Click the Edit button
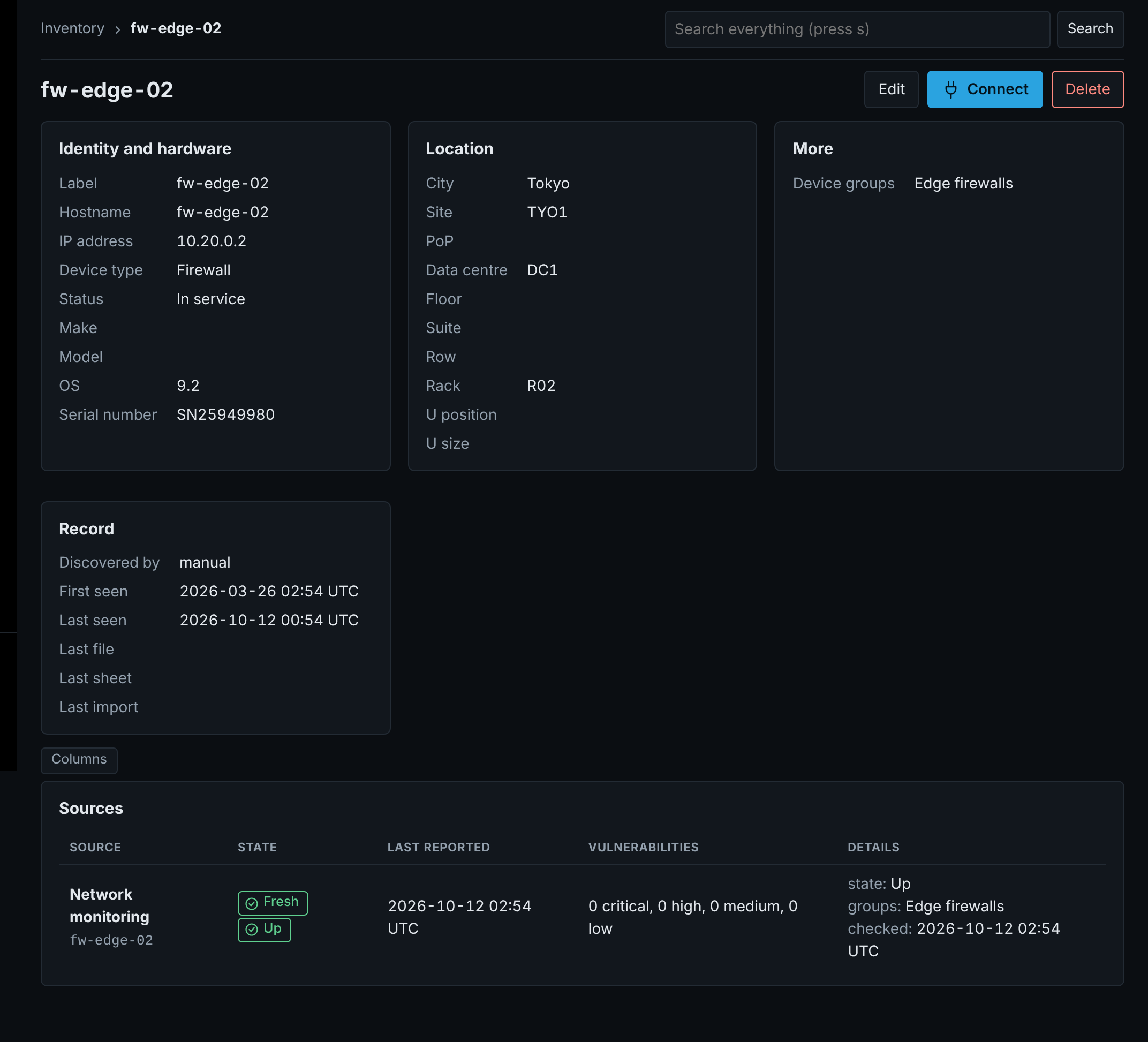 tap(891, 89)
